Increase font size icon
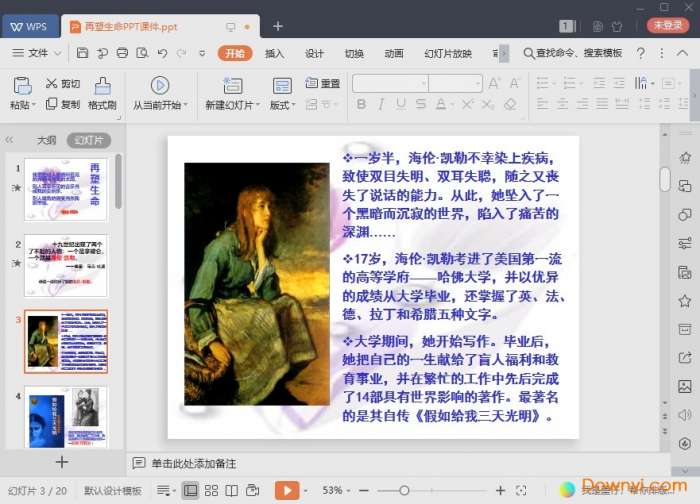This screenshot has height=504, width=700. coord(494,83)
